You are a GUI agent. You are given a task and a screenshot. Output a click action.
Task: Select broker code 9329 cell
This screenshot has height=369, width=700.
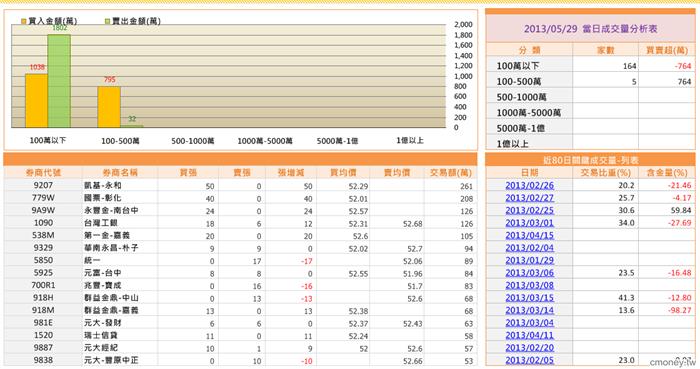point(43,248)
